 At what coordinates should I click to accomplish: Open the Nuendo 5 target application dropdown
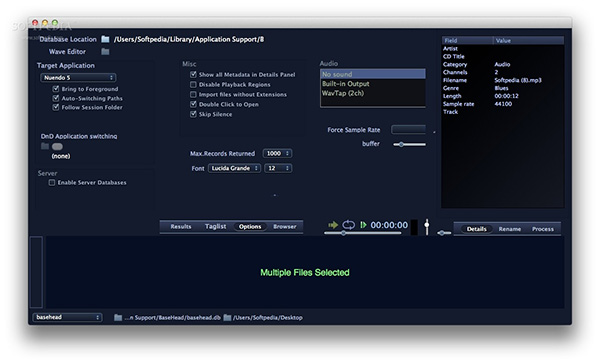pyautogui.click(x=78, y=78)
